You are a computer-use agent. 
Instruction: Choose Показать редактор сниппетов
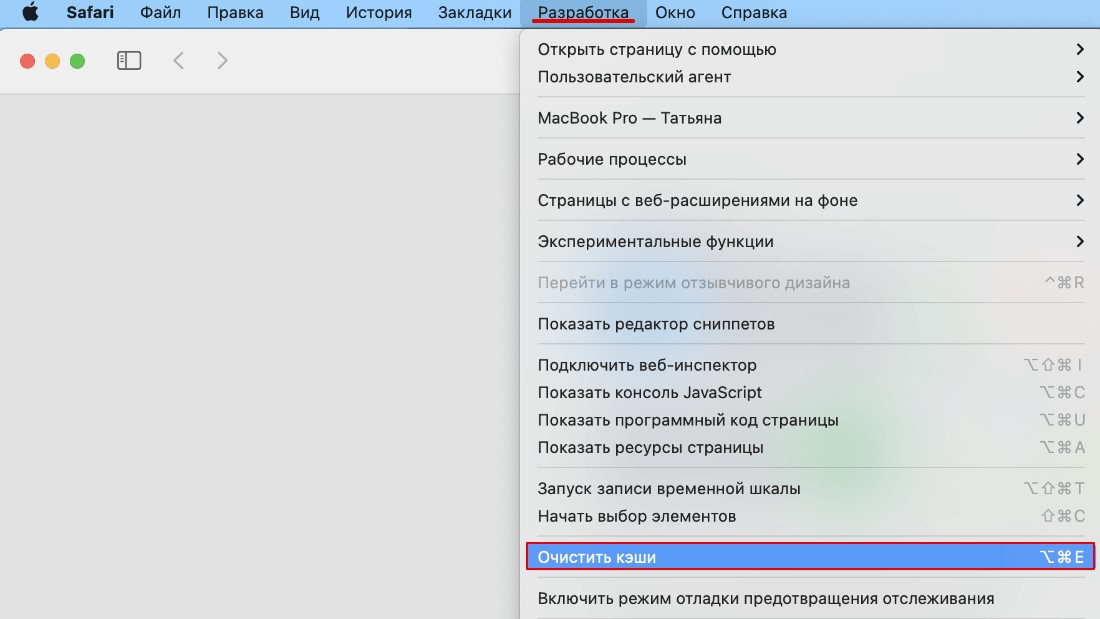(x=810, y=324)
